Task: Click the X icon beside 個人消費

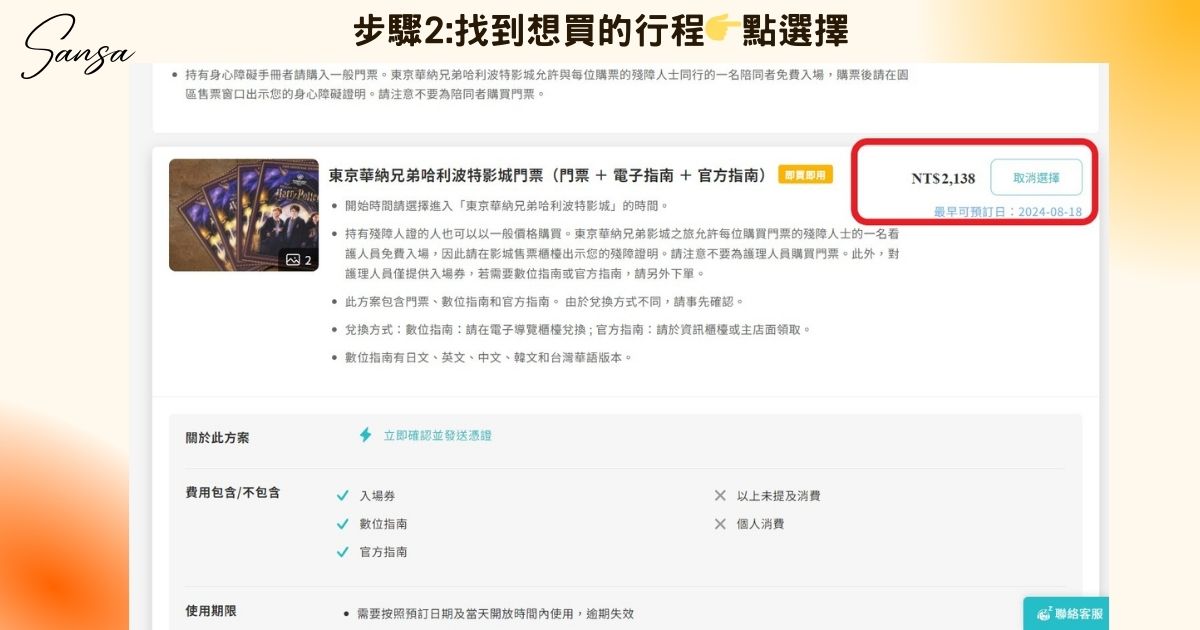Action: click(x=720, y=524)
